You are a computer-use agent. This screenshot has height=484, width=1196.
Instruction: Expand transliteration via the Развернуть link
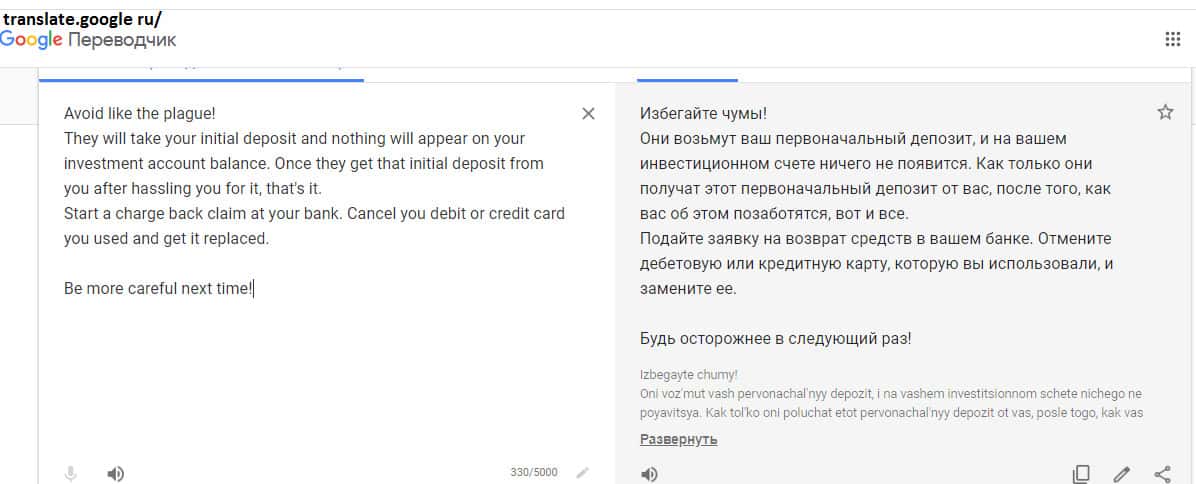pos(678,439)
